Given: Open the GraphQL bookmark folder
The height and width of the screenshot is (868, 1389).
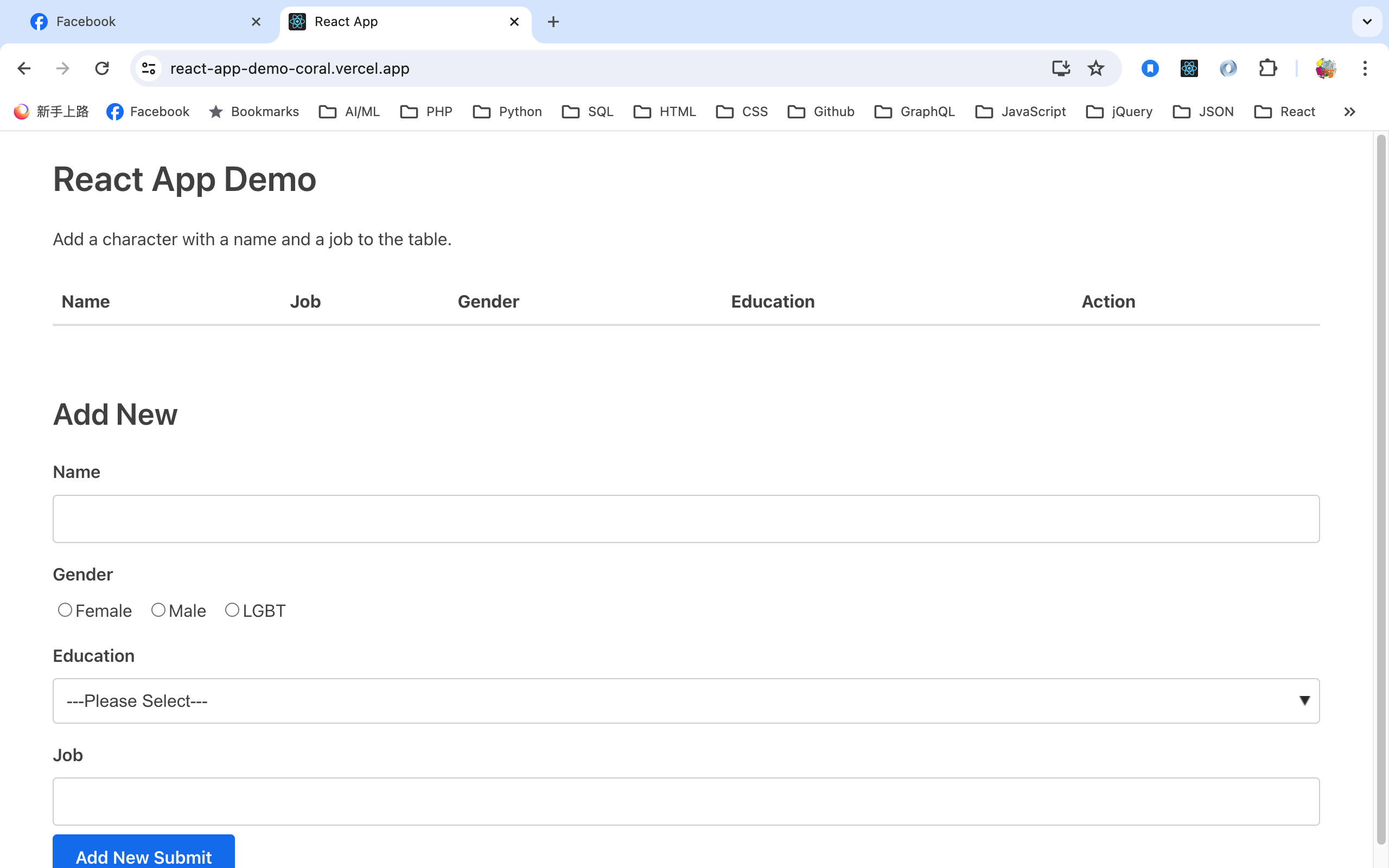Looking at the screenshot, I should coord(914,111).
